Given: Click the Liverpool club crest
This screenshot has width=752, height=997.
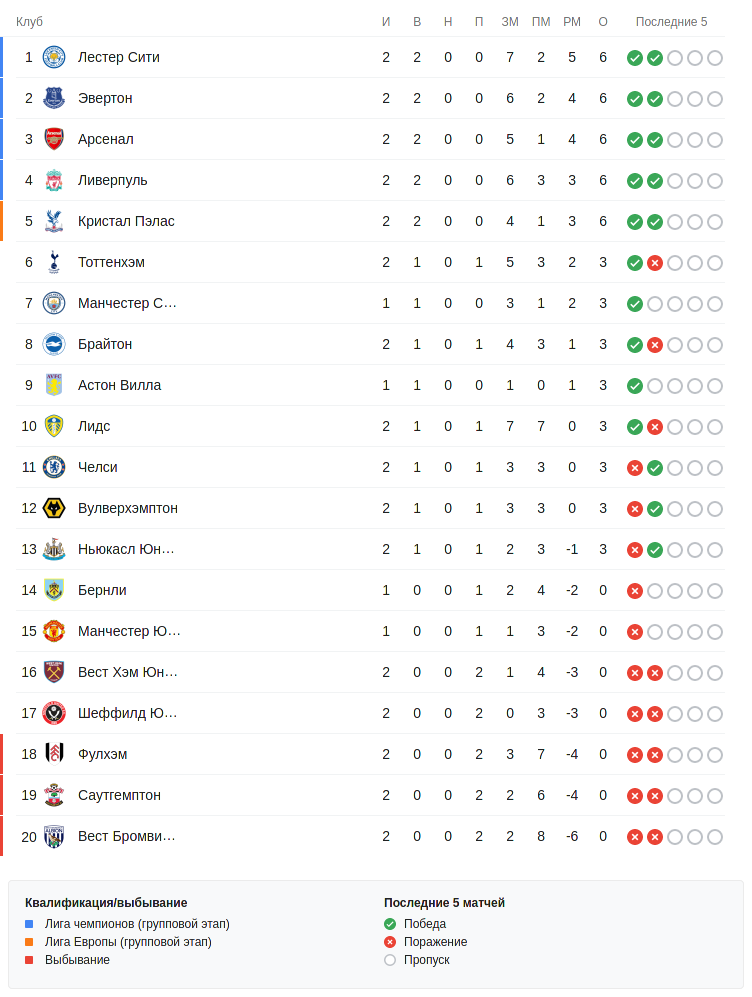Looking at the screenshot, I should (54, 180).
